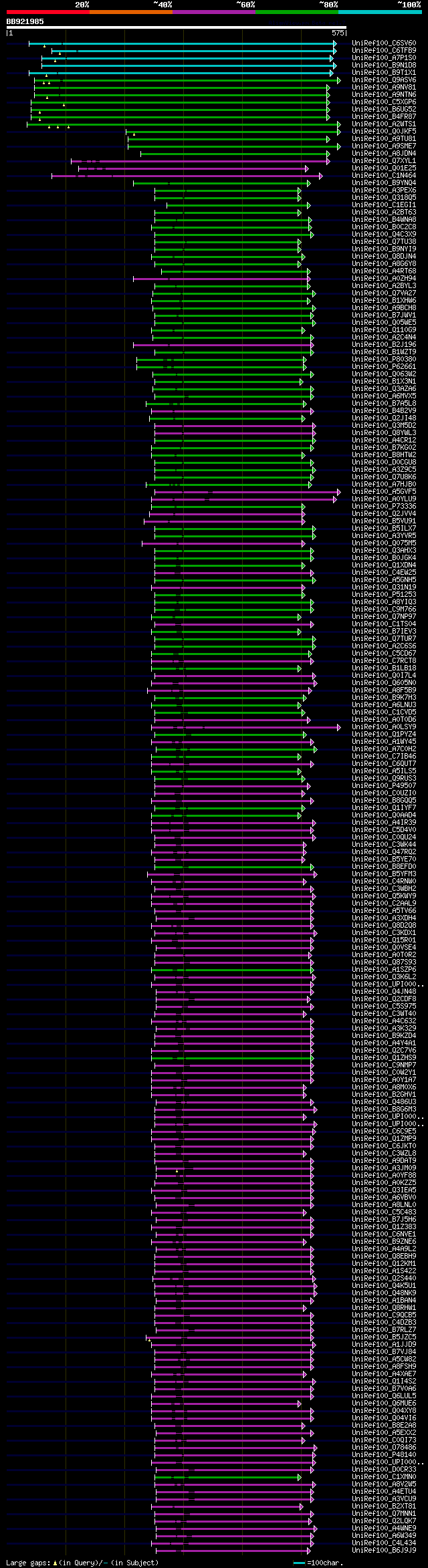Click the purple bar end arrow for UniRef100_A5GVF5
Screen dimensions: 428x1568
click(339, 492)
